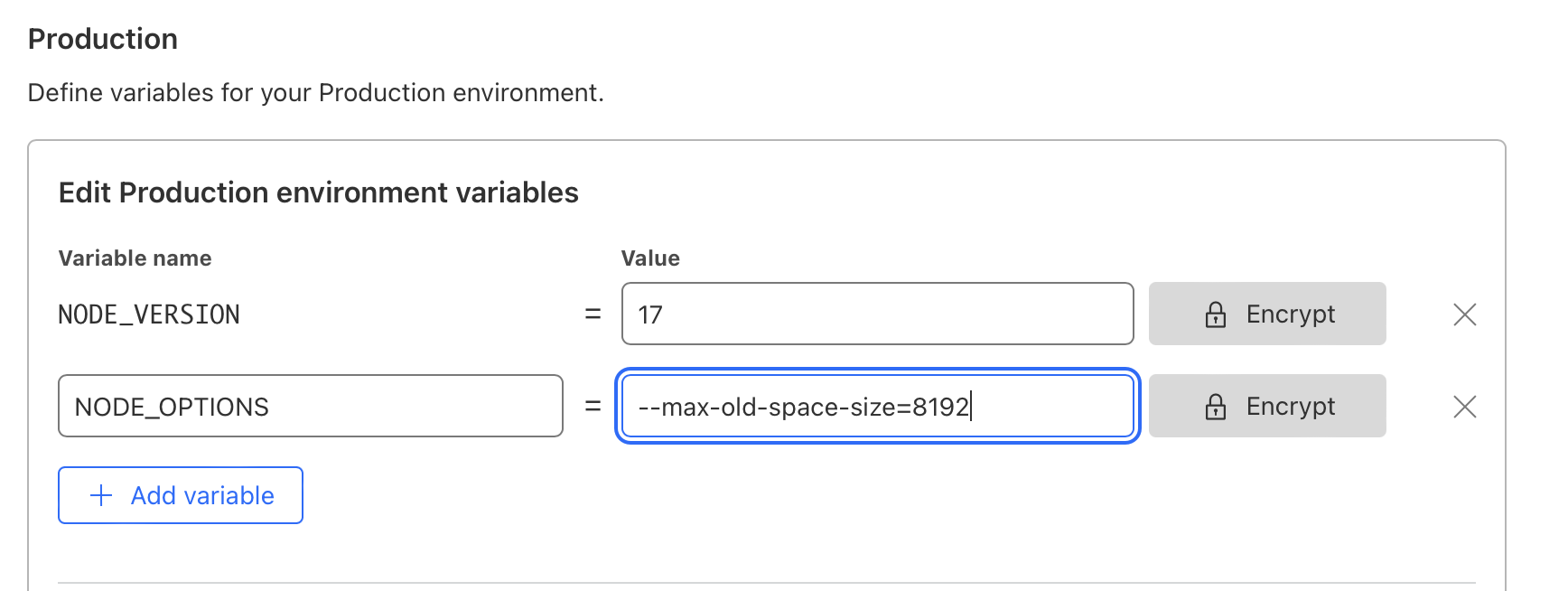The height and width of the screenshot is (591, 1568).
Task: Click the Add variable button text
Action: click(x=202, y=495)
